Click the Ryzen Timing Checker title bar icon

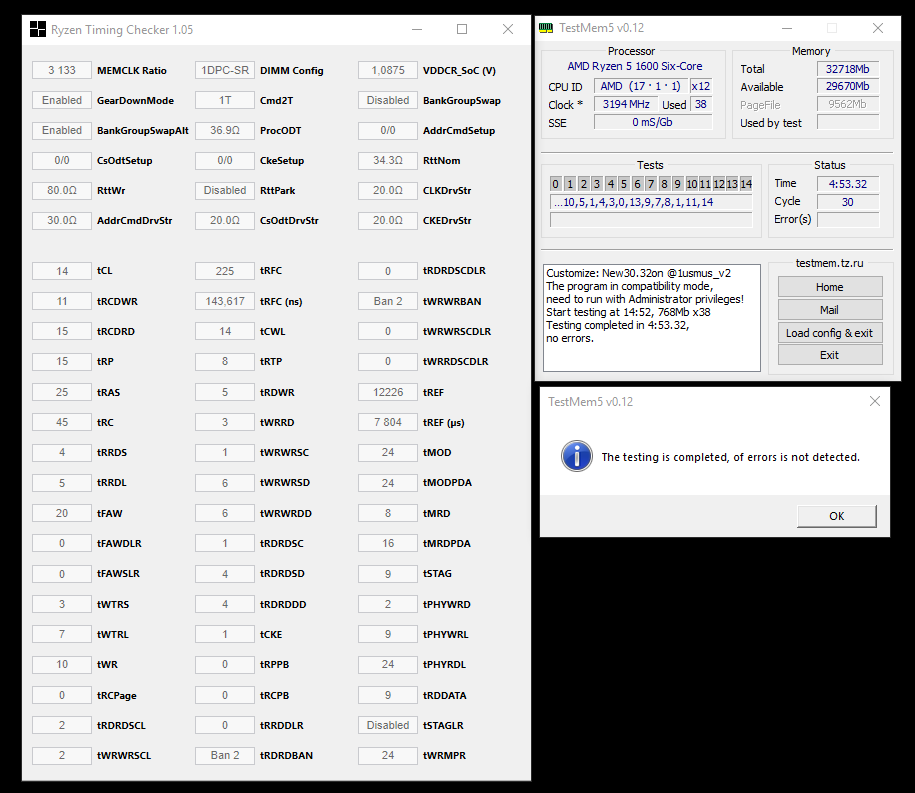tap(38, 29)
